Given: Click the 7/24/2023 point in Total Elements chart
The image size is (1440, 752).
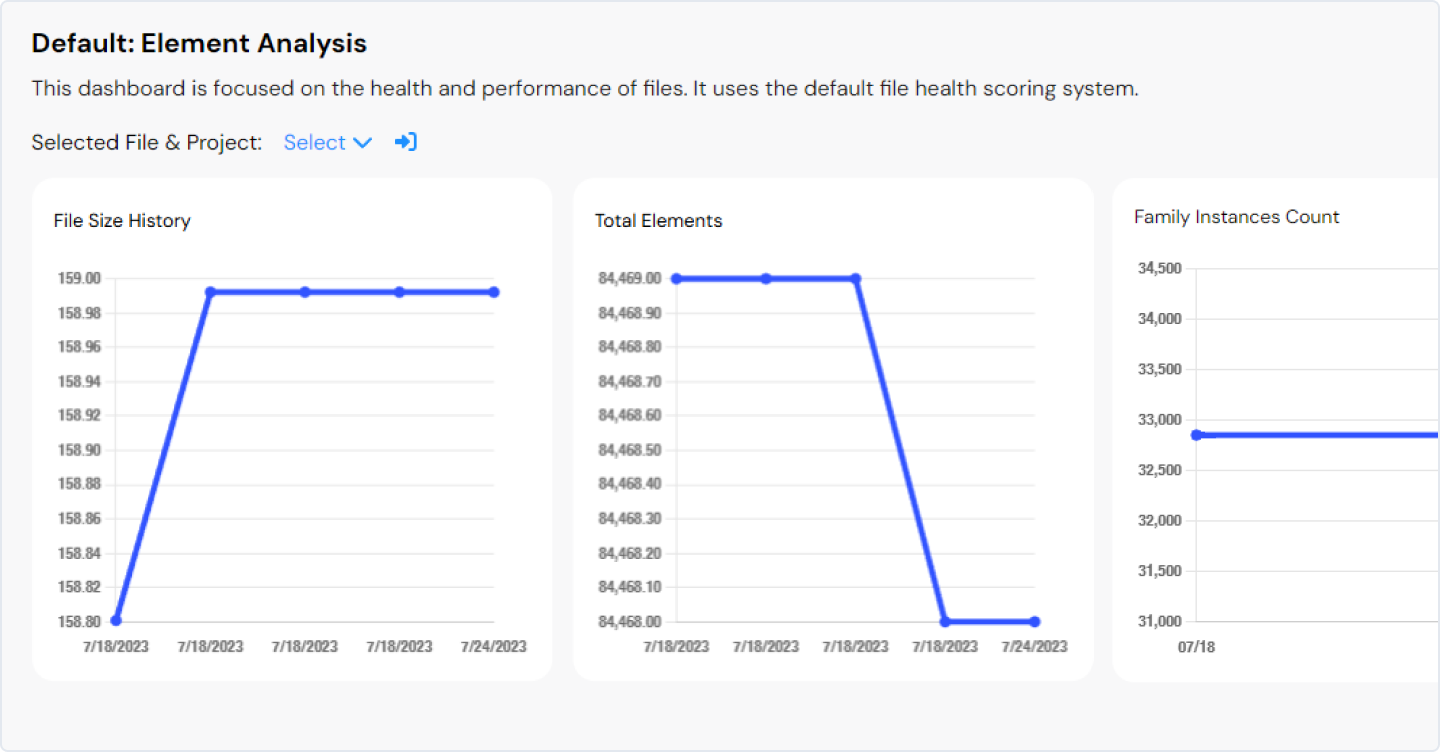Looking at the screenshot, I should click(1034, 621).
